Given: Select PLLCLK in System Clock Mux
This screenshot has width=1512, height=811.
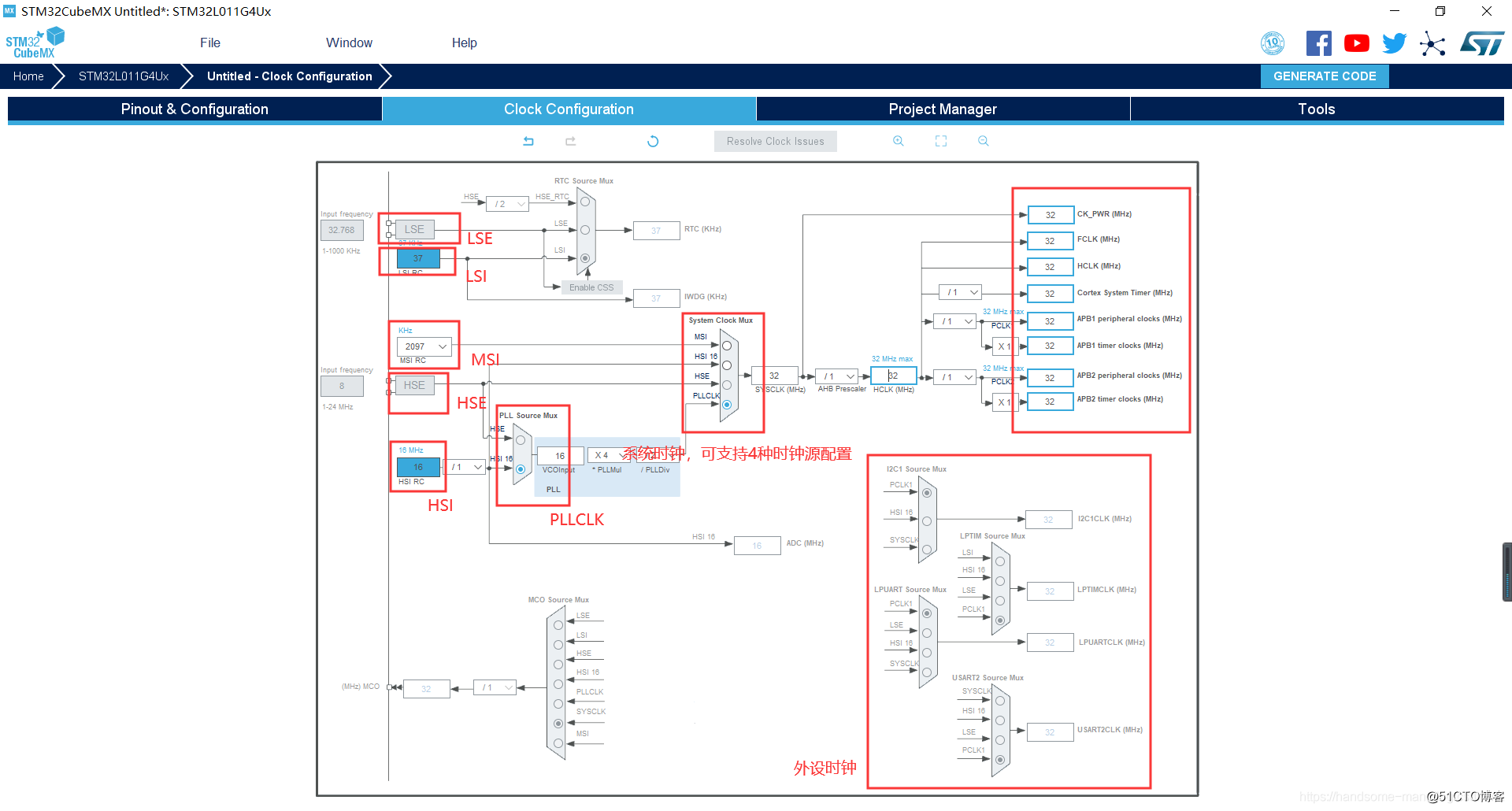Looking at the screenshot, I should tap(727, 405).
